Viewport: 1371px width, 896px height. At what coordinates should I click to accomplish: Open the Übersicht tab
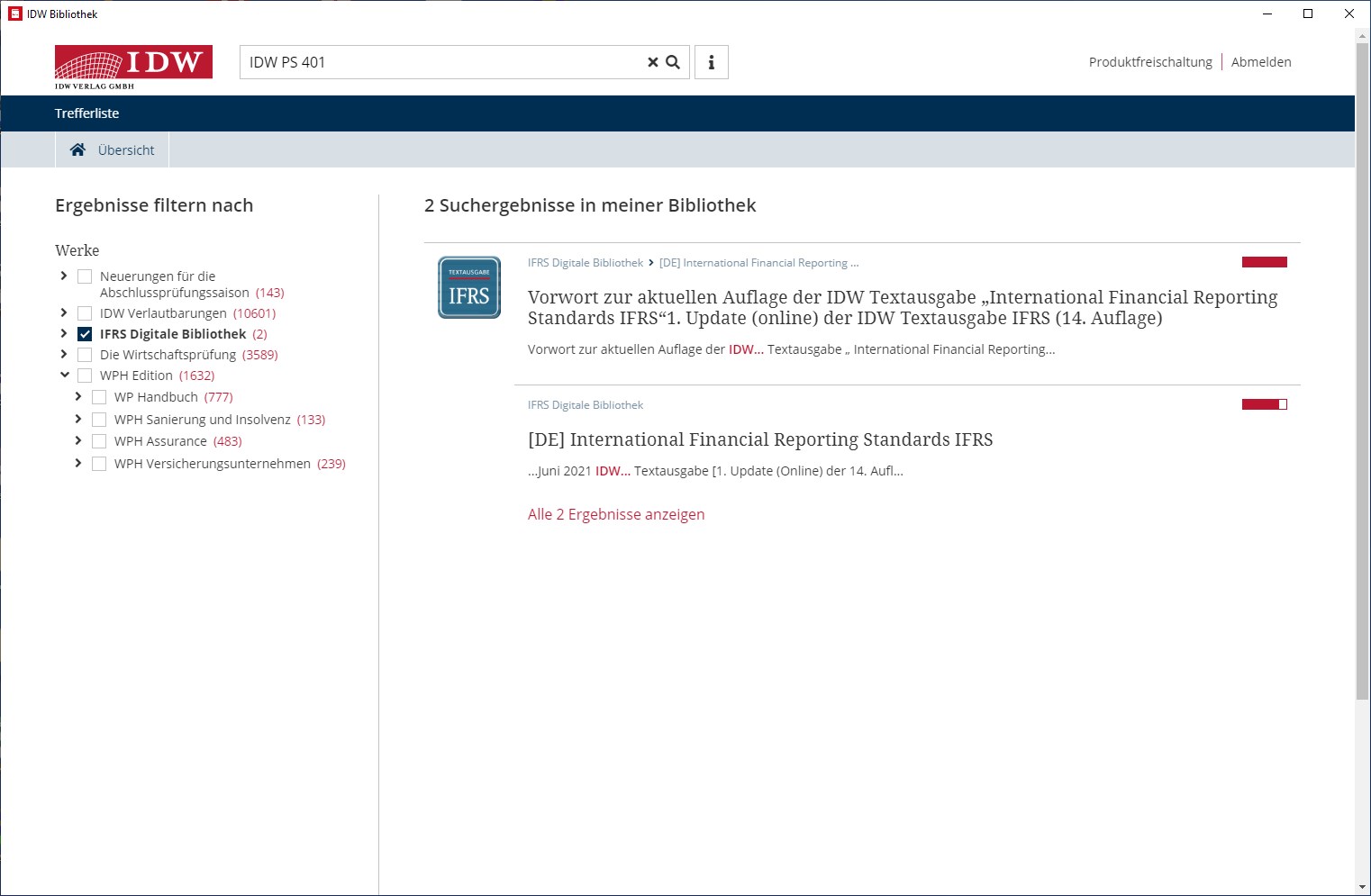113,149
